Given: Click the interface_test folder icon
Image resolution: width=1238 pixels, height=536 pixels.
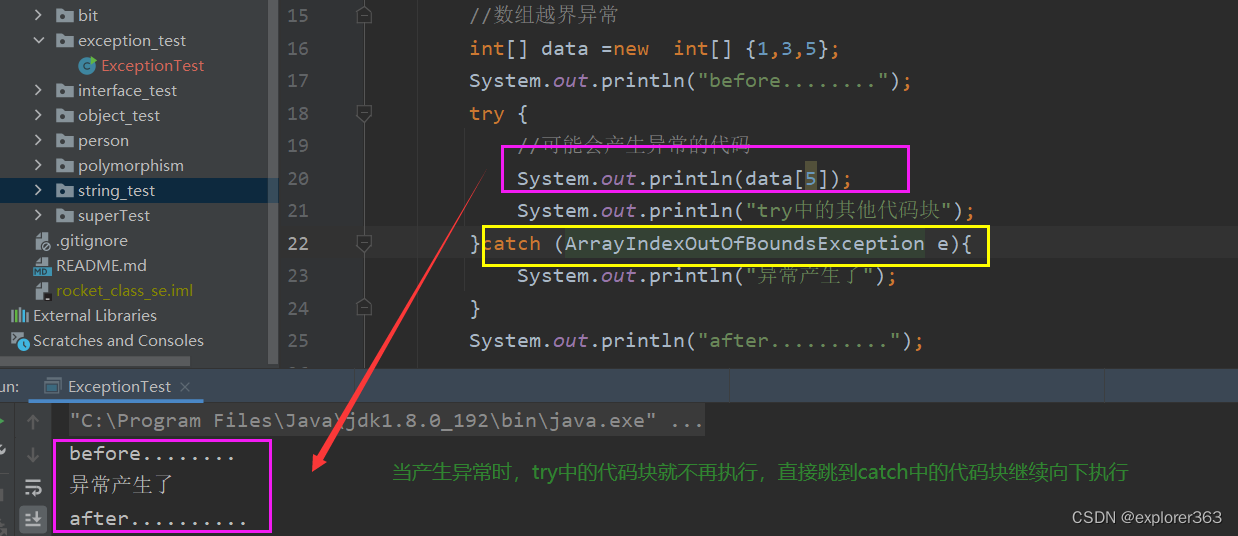Looking at the screenshot, I should [64, 91].
